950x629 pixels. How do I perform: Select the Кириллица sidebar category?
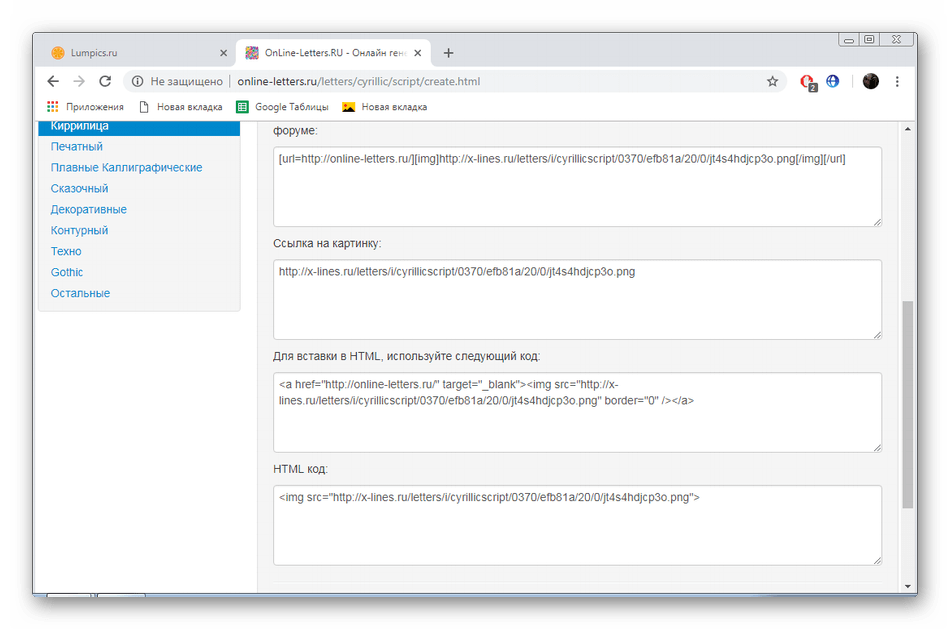[80, 126]
